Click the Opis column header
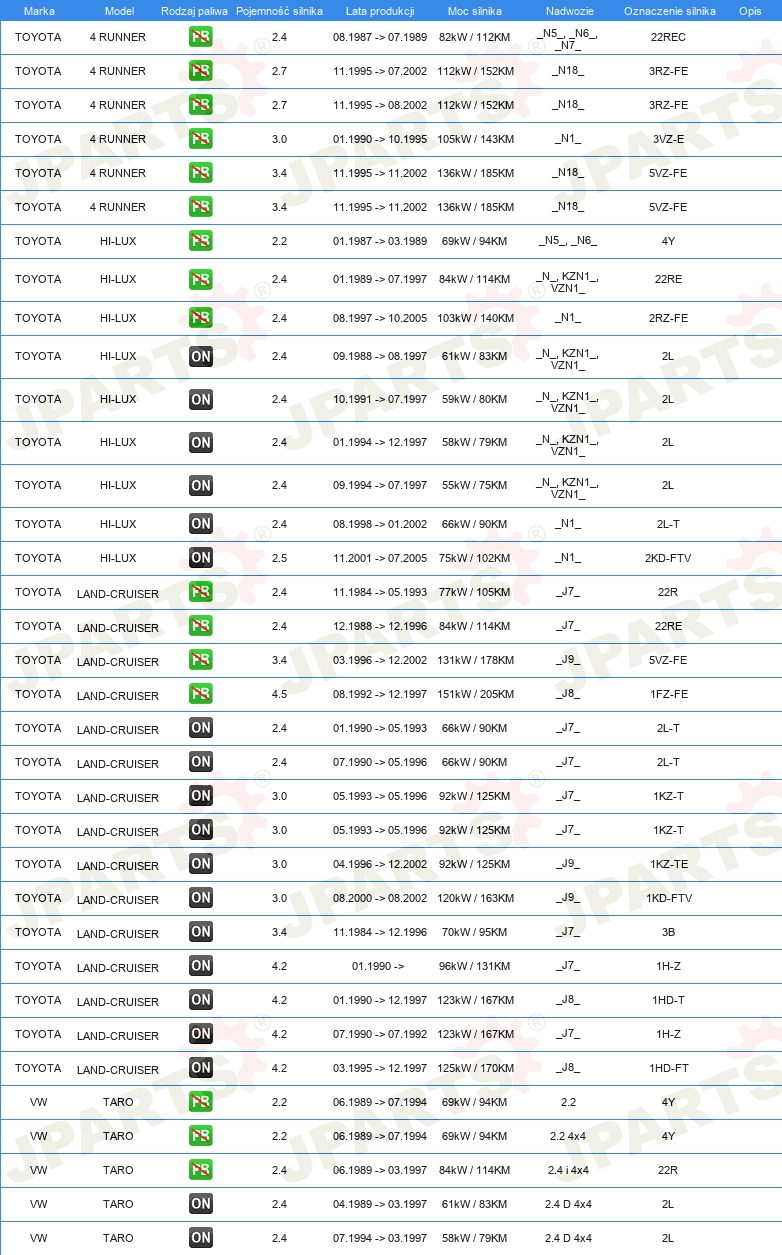Screen dimensions: 782x1255 pos(749,10)
